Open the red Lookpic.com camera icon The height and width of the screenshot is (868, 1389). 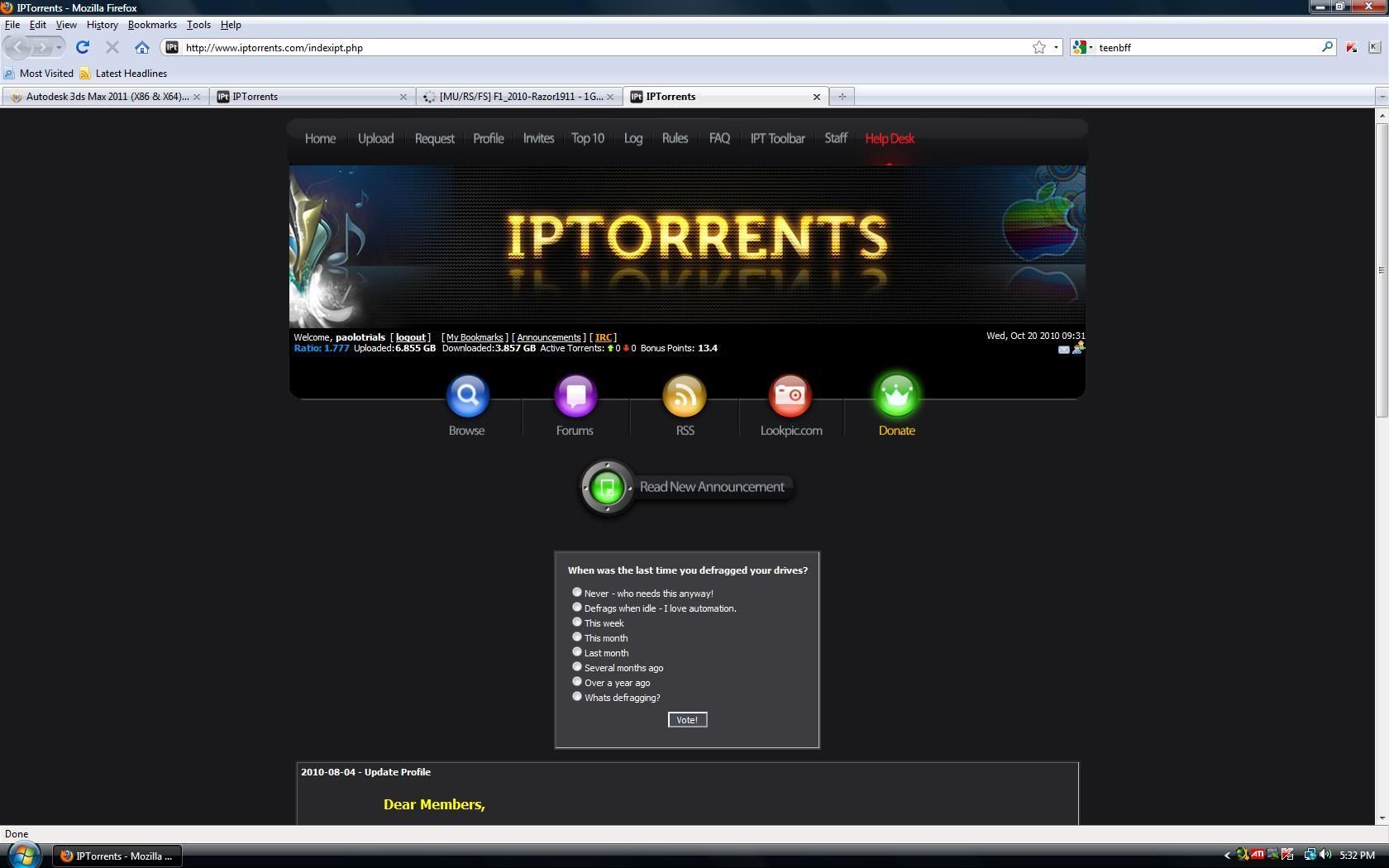pos(790,396)
